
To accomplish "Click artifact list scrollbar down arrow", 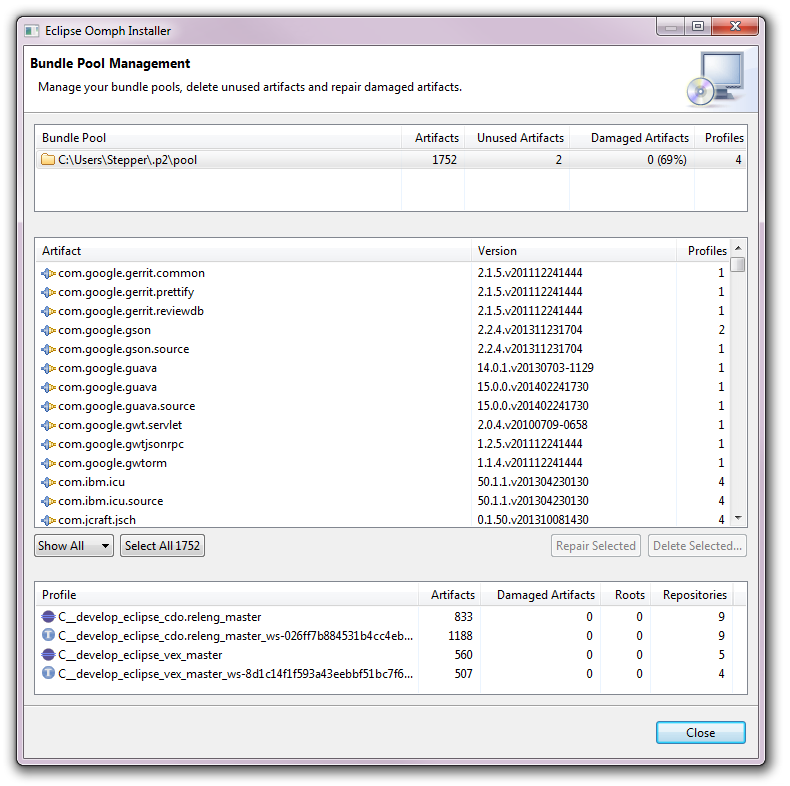I will pyautogui.click(x=738, y=518).
